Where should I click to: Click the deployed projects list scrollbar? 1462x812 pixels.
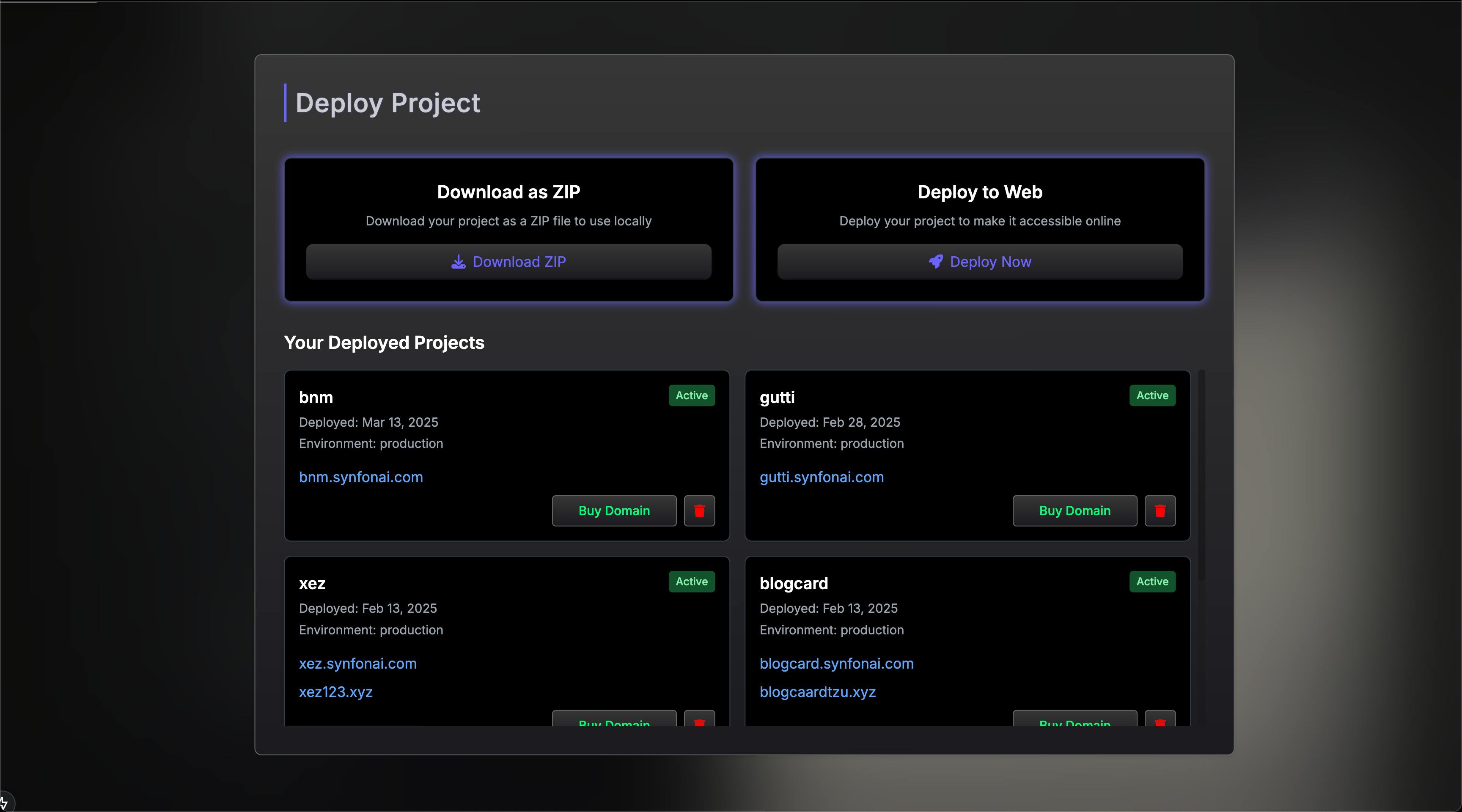1201,475
